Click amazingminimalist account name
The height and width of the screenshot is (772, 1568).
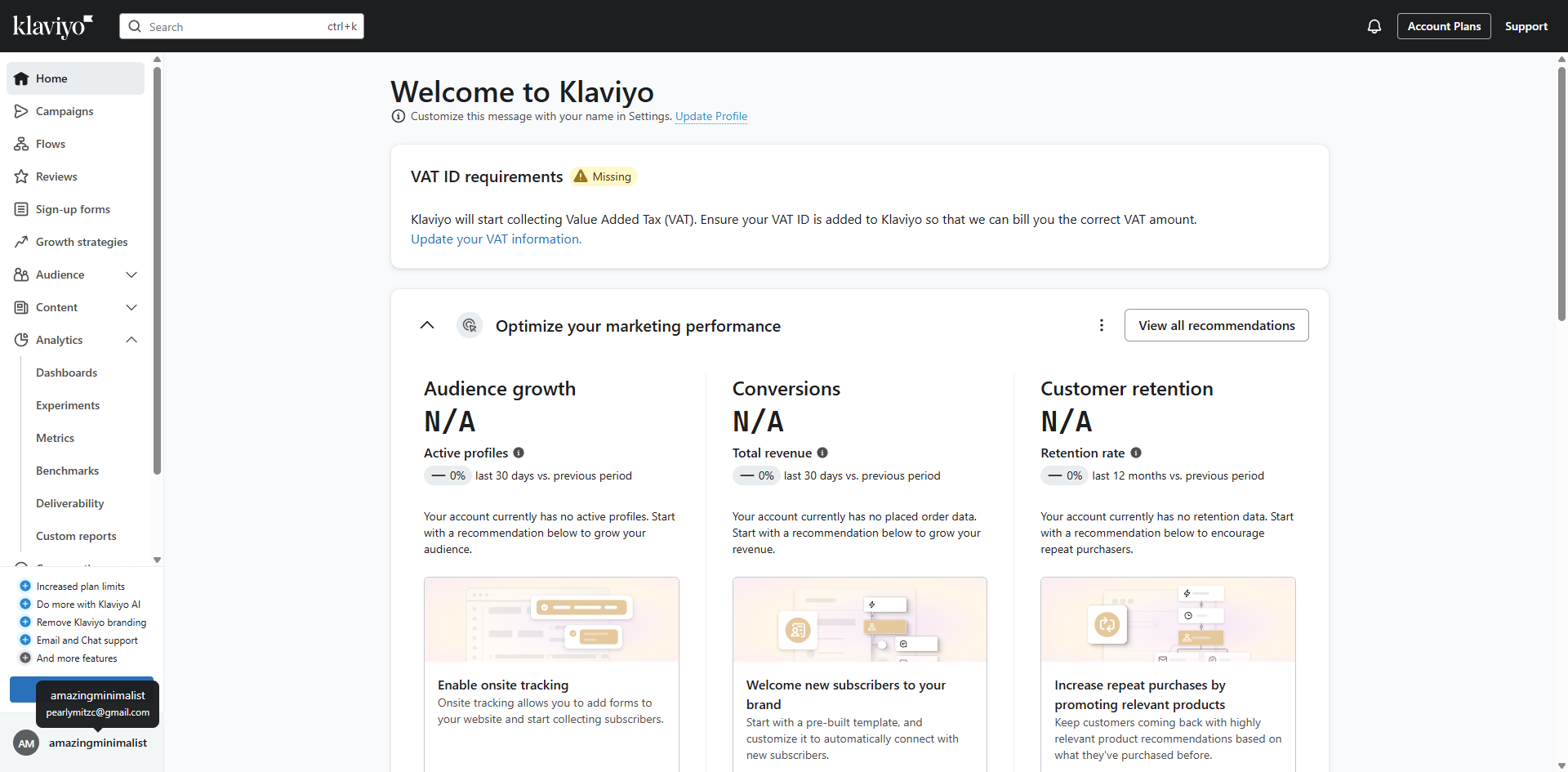click(98, 743)
